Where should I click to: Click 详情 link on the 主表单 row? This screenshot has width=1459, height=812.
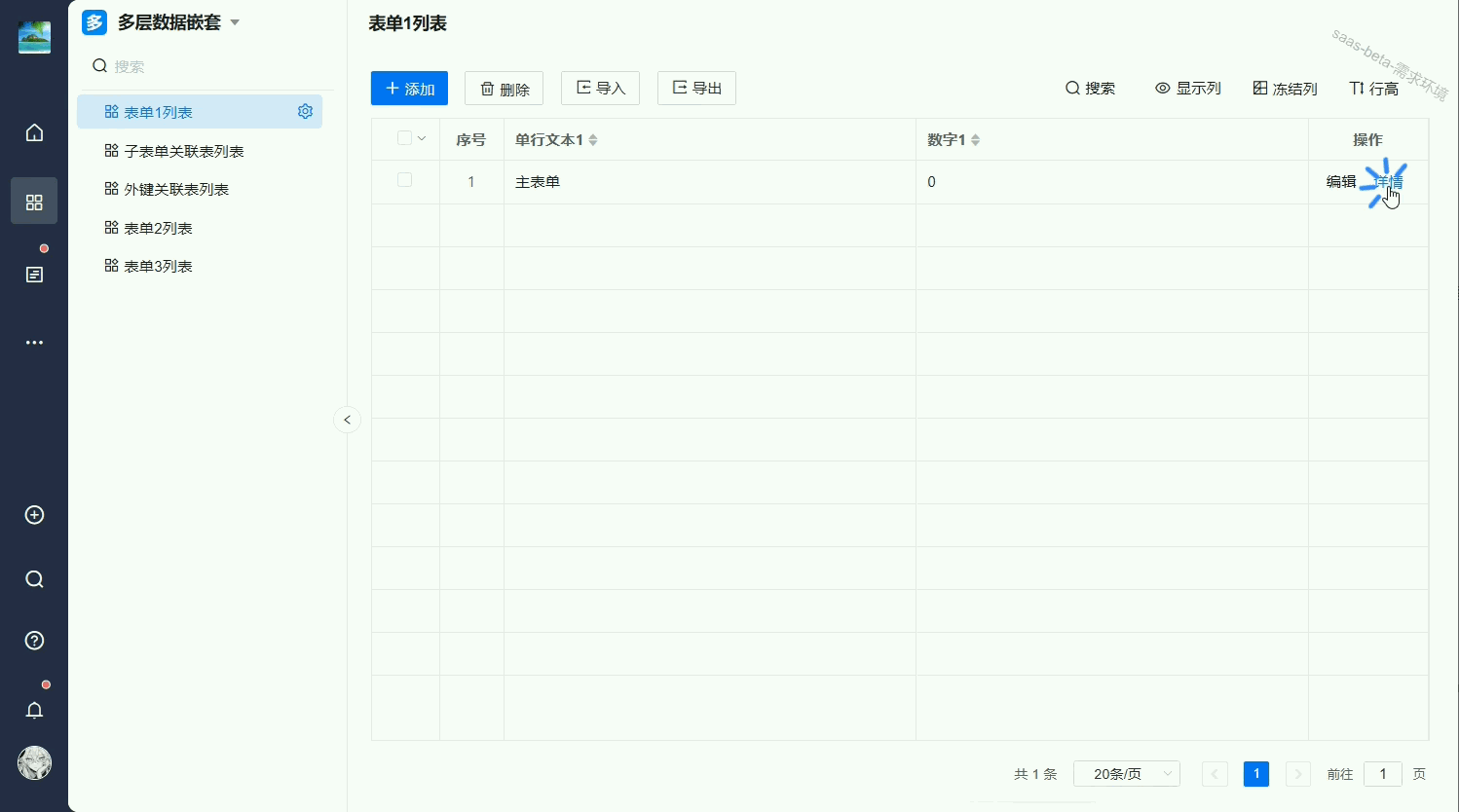(1389, 181)
